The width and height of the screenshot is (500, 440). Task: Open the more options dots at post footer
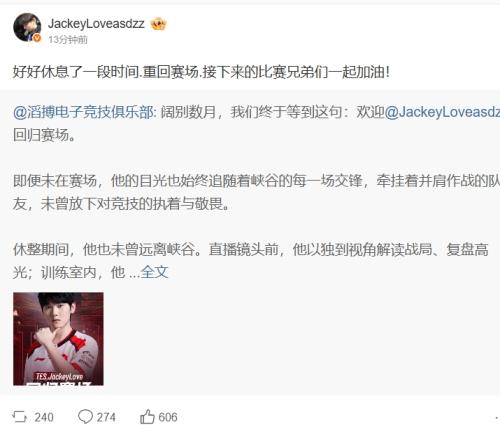pyautogui.click(x=497, y=417)
